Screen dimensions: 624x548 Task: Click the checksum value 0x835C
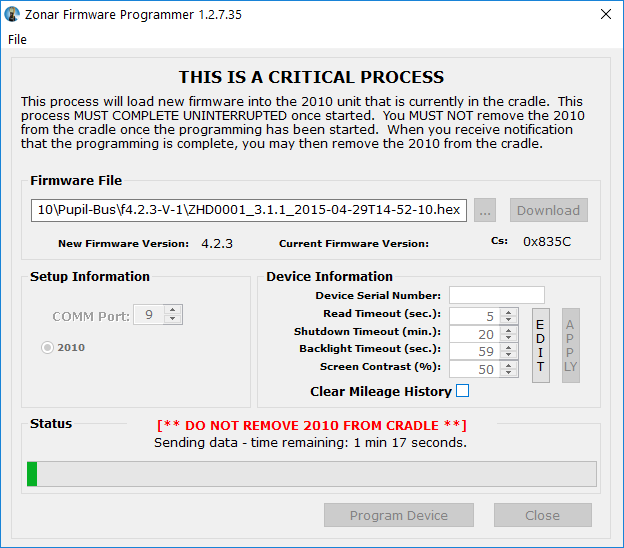[x=547, y=242]
